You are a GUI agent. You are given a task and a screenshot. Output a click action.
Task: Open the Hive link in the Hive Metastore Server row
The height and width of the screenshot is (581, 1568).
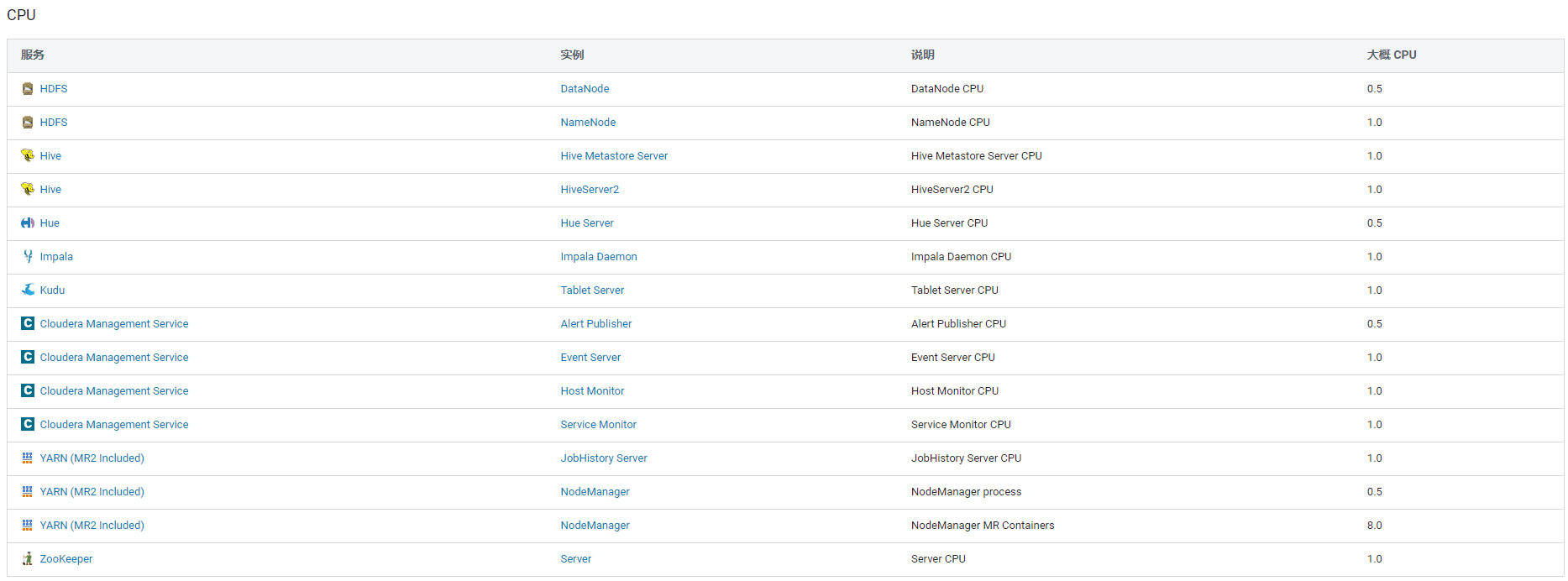pyautogui.click(x=50, y=156)
